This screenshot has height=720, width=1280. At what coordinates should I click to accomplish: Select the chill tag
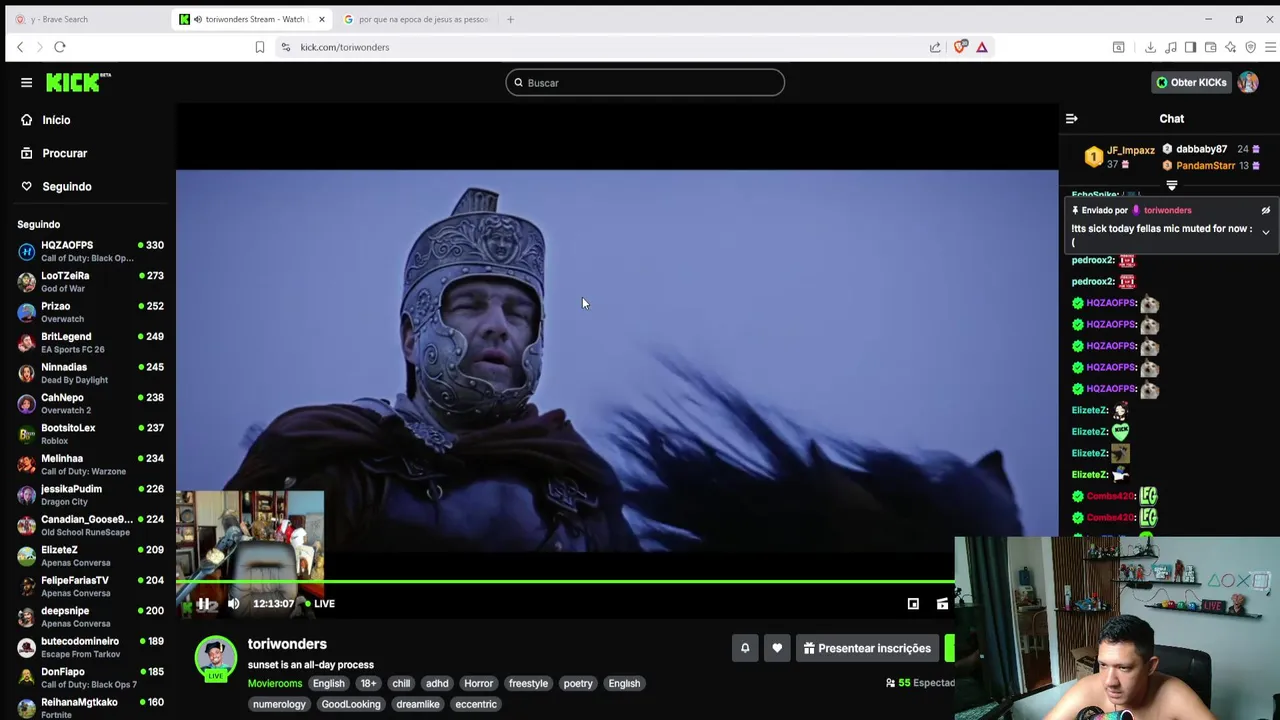point(401,684)
